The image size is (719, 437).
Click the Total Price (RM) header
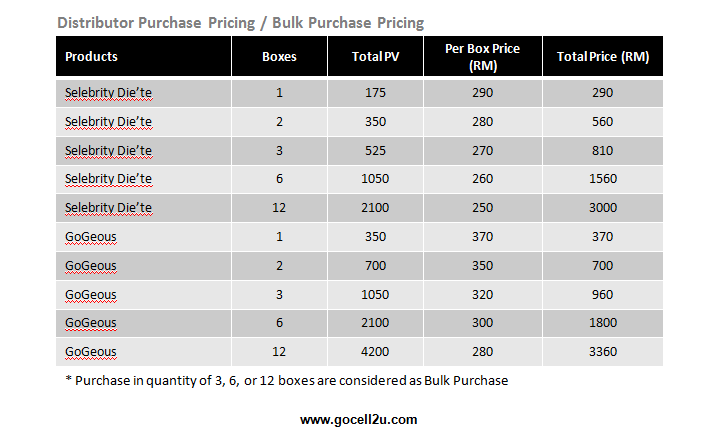(603, 56)
